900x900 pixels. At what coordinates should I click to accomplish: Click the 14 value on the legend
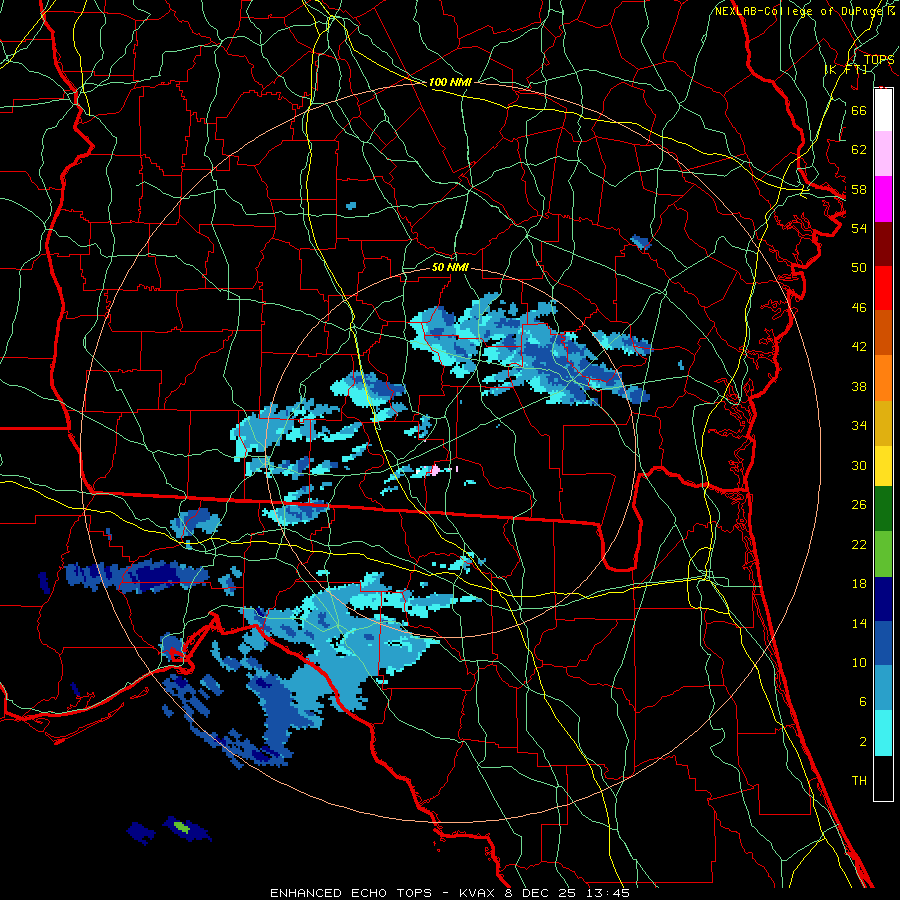pos(859,623)
